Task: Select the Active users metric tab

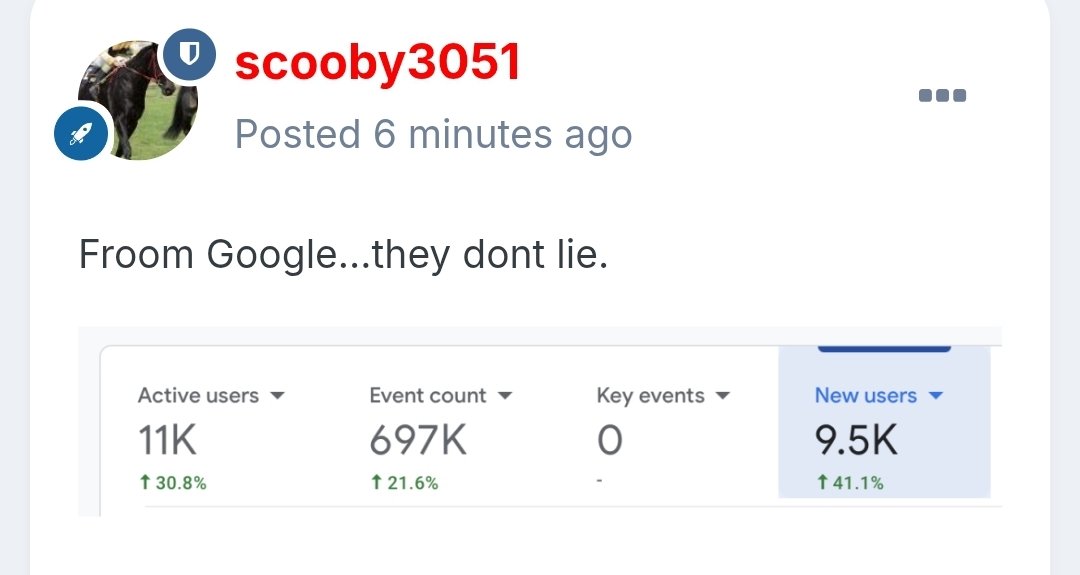Action: click(211, 436)
